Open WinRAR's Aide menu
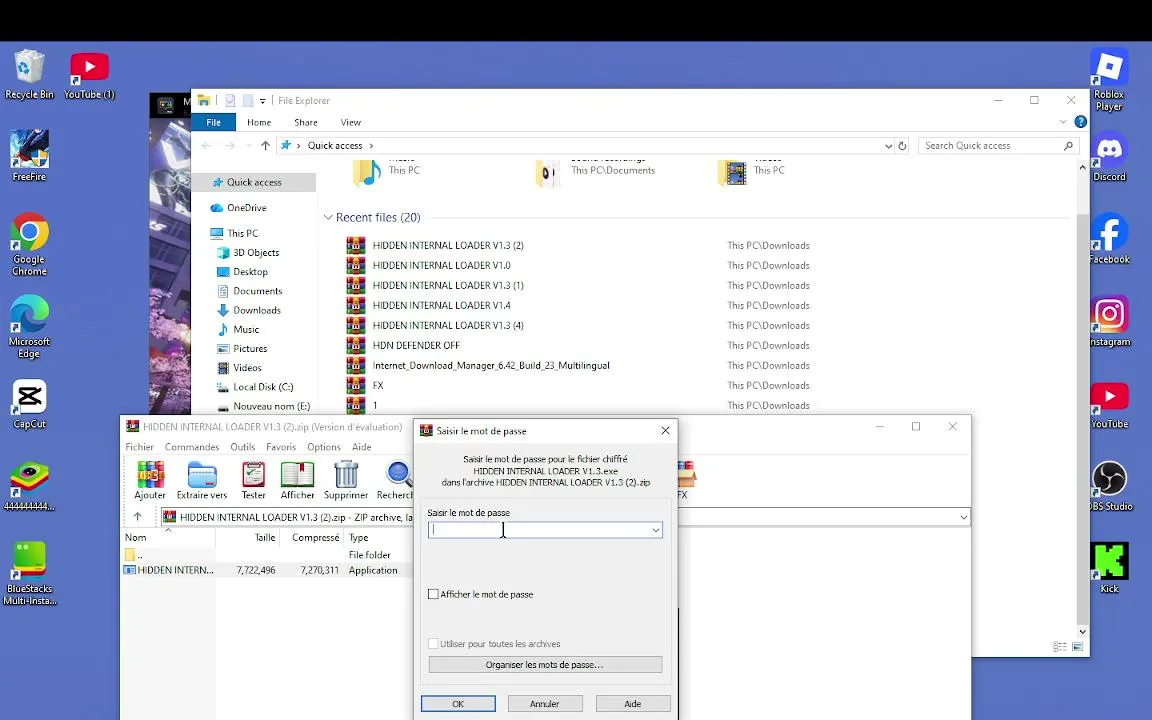The image size is (1152, 720). pos(361,447)
